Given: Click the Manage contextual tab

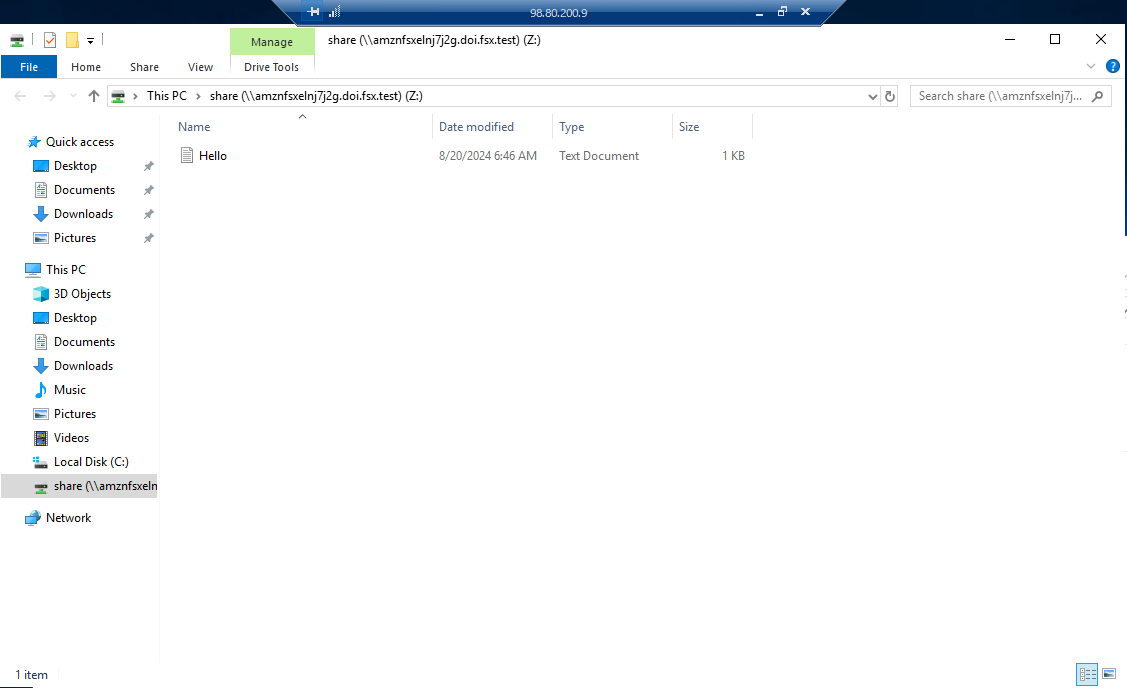Looking at the screenshot, I should point(272,42).
